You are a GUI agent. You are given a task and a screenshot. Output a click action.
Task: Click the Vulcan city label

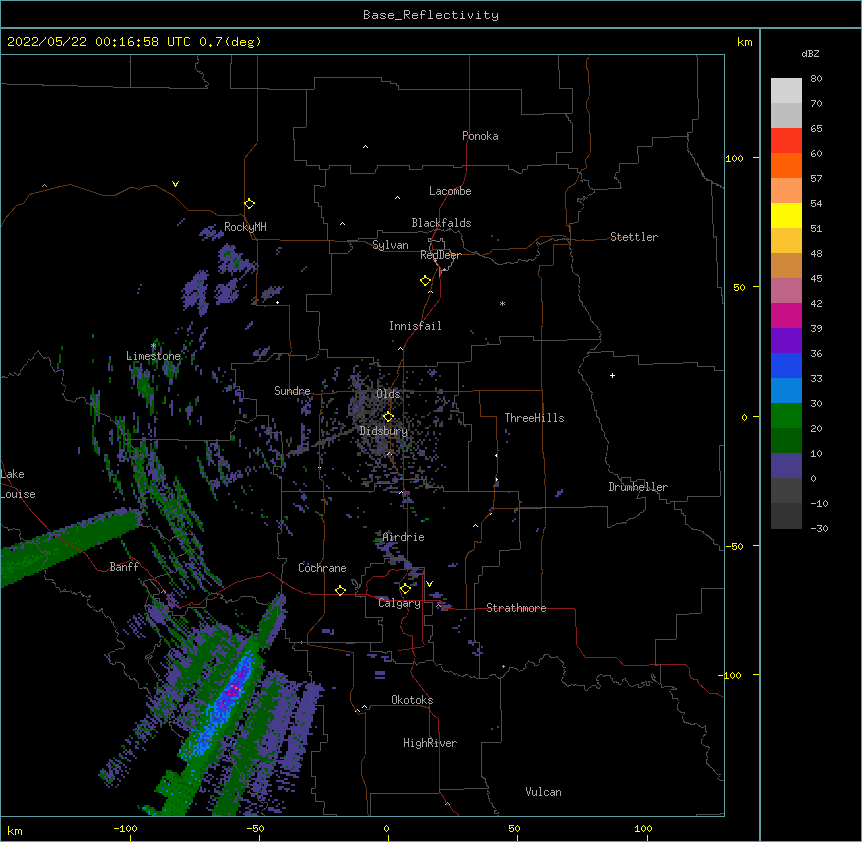543,792
